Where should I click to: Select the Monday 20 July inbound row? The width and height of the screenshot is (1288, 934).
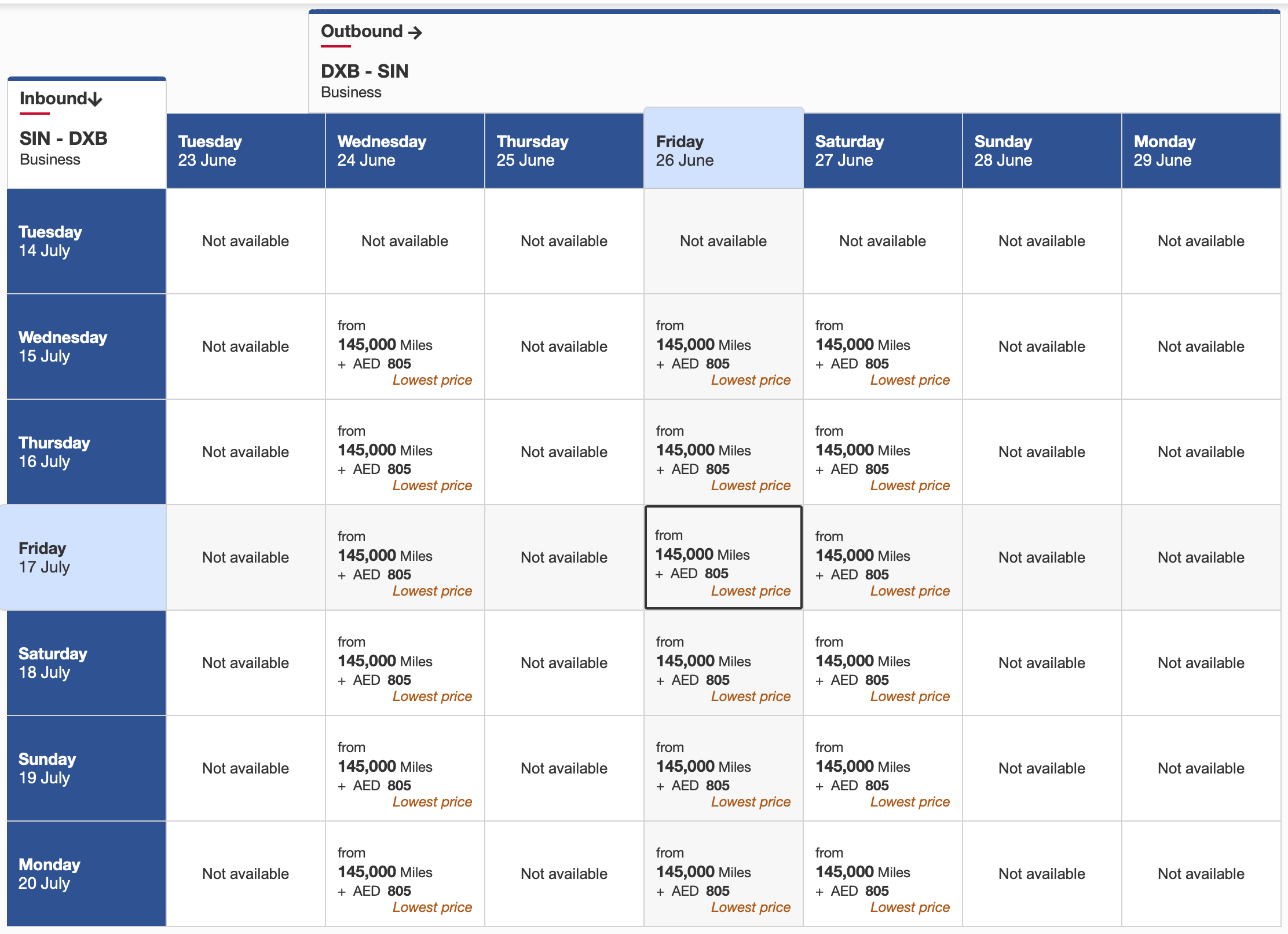[86, 873]
